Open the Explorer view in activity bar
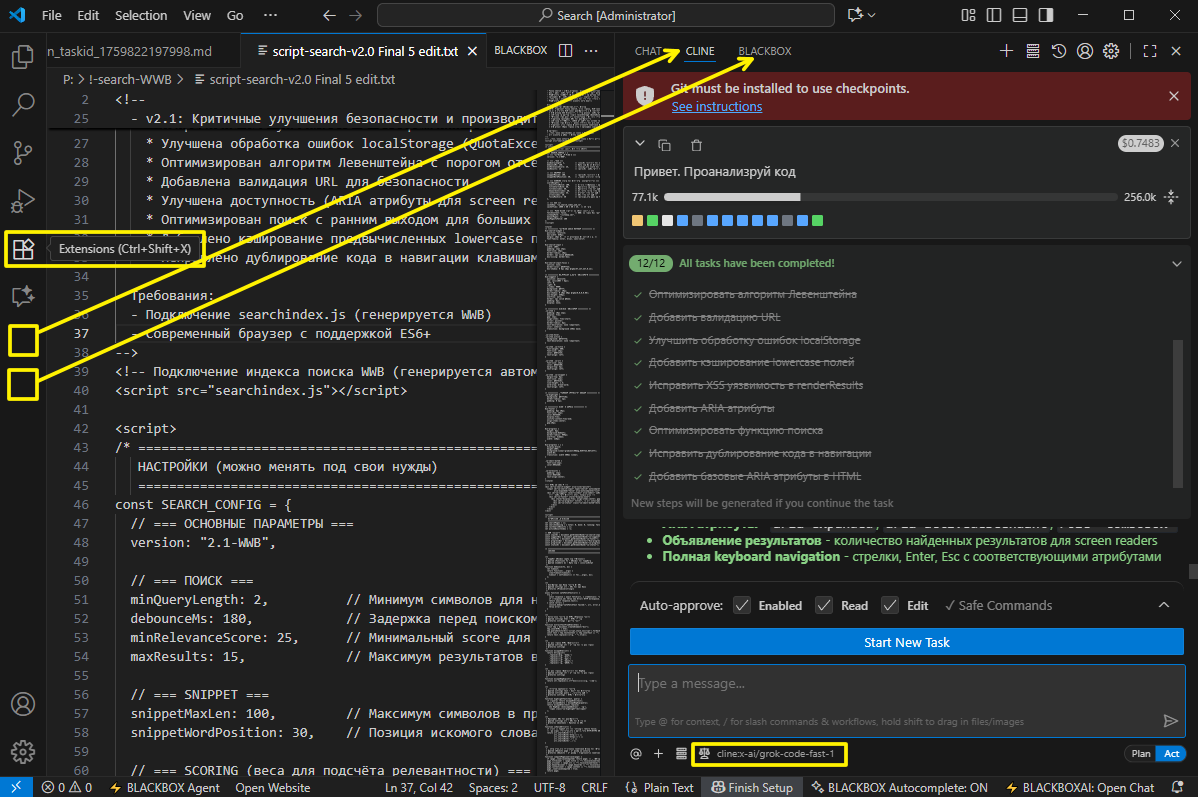Image resolution: width=1198 pixels, height=797 pixels. pos(23,57)
